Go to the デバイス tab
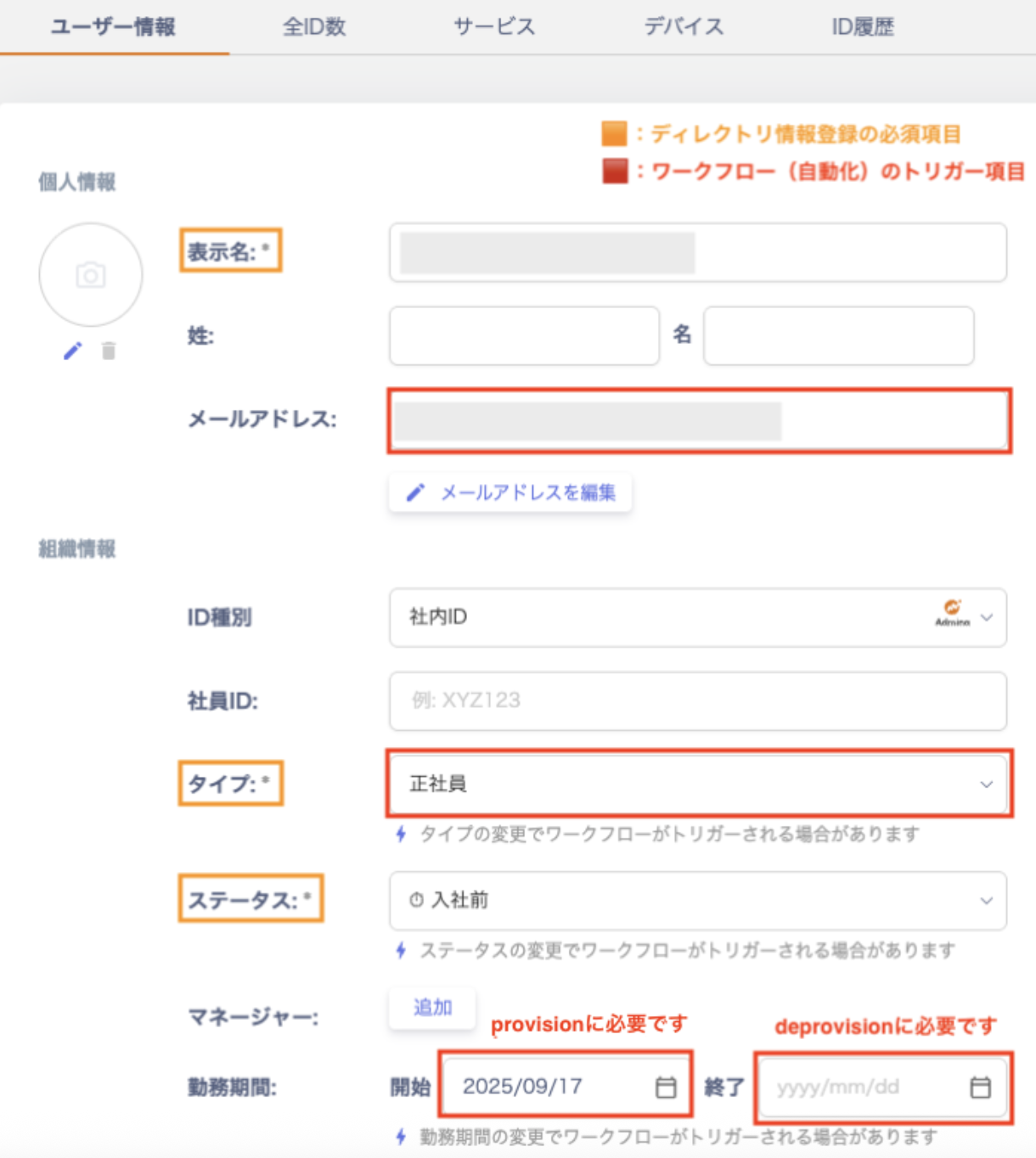1036x1158 pixels. coord(684,27)
